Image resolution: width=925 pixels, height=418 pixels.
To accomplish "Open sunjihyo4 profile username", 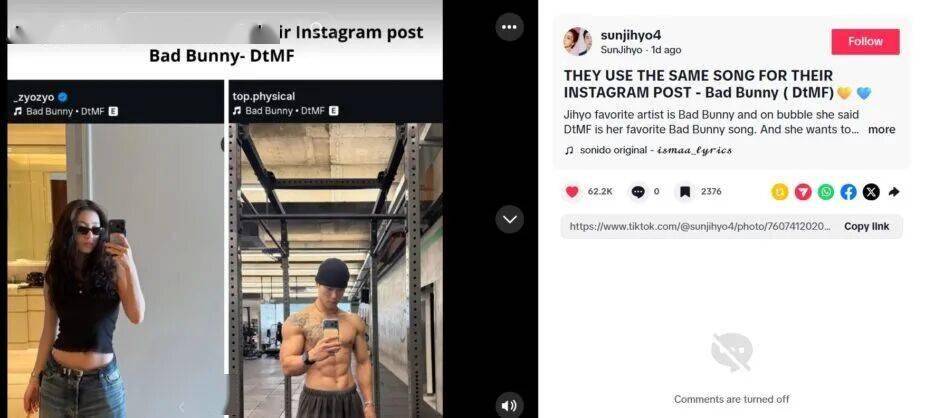I will pos(631,35).
